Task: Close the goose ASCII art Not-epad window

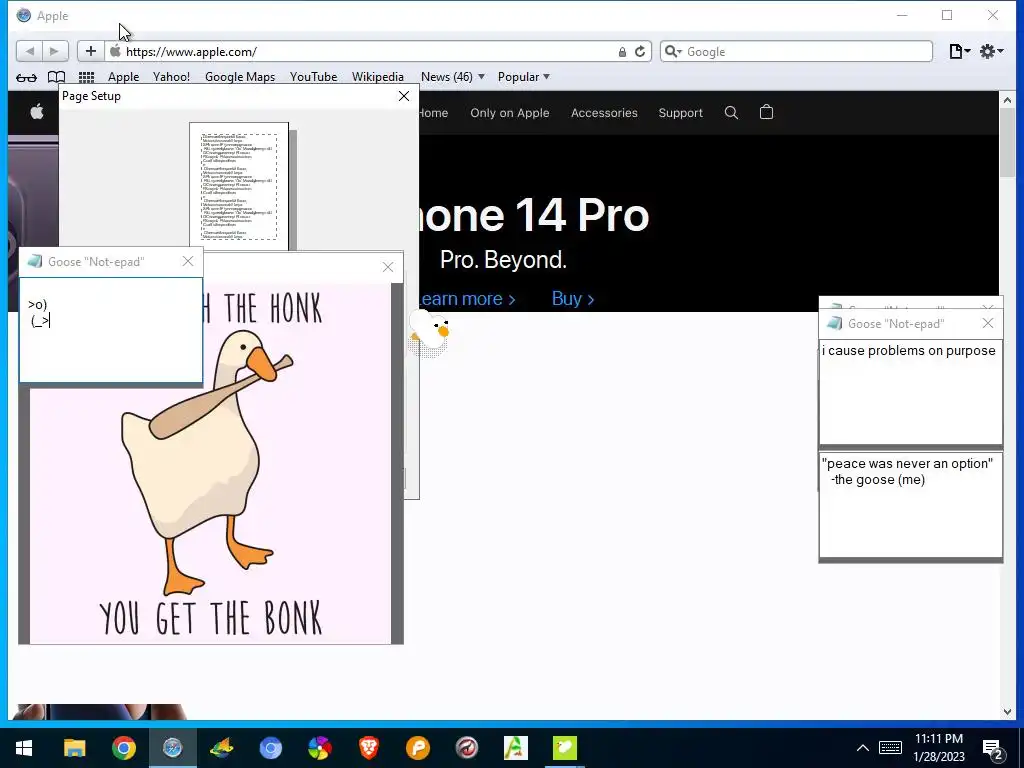Action: [x=188, y=261]
